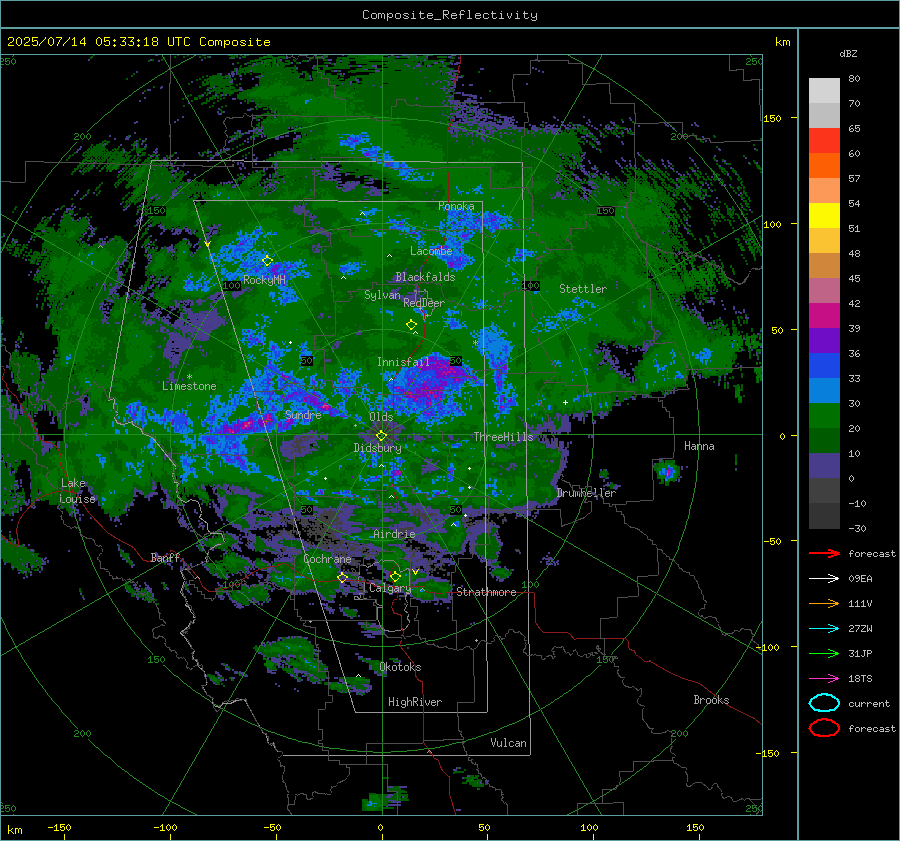Click the red forecast ellipse legend icon
Image resolution: width=900 pixels, height=841 pixels.
[824, 728]
